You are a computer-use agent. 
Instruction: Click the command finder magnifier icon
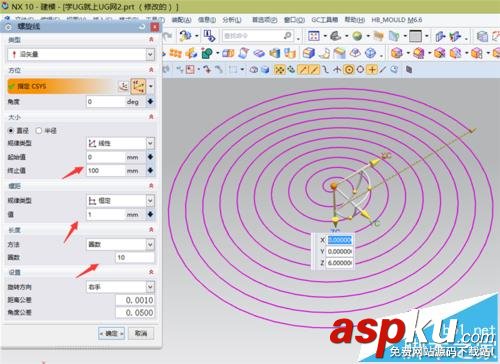pyautogui.click(x=287, y=35)
